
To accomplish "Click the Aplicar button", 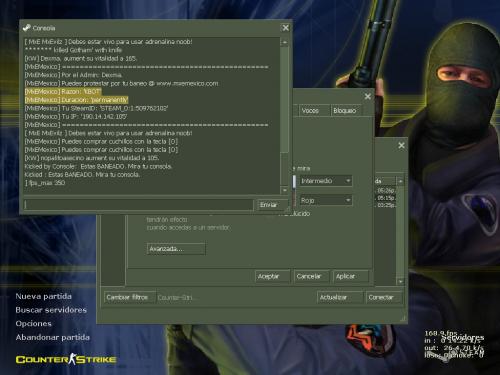I will point(351,276).
